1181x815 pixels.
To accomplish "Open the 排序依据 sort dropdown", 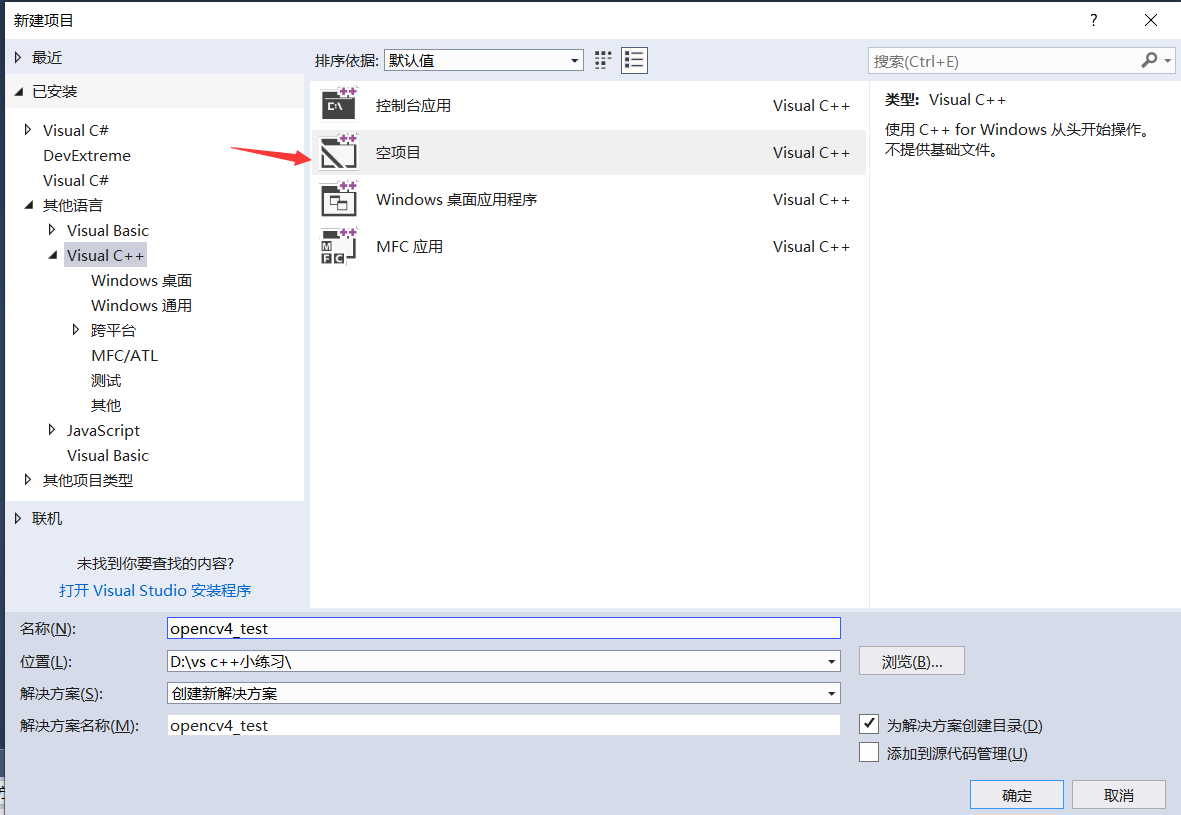I will [484, 60].
